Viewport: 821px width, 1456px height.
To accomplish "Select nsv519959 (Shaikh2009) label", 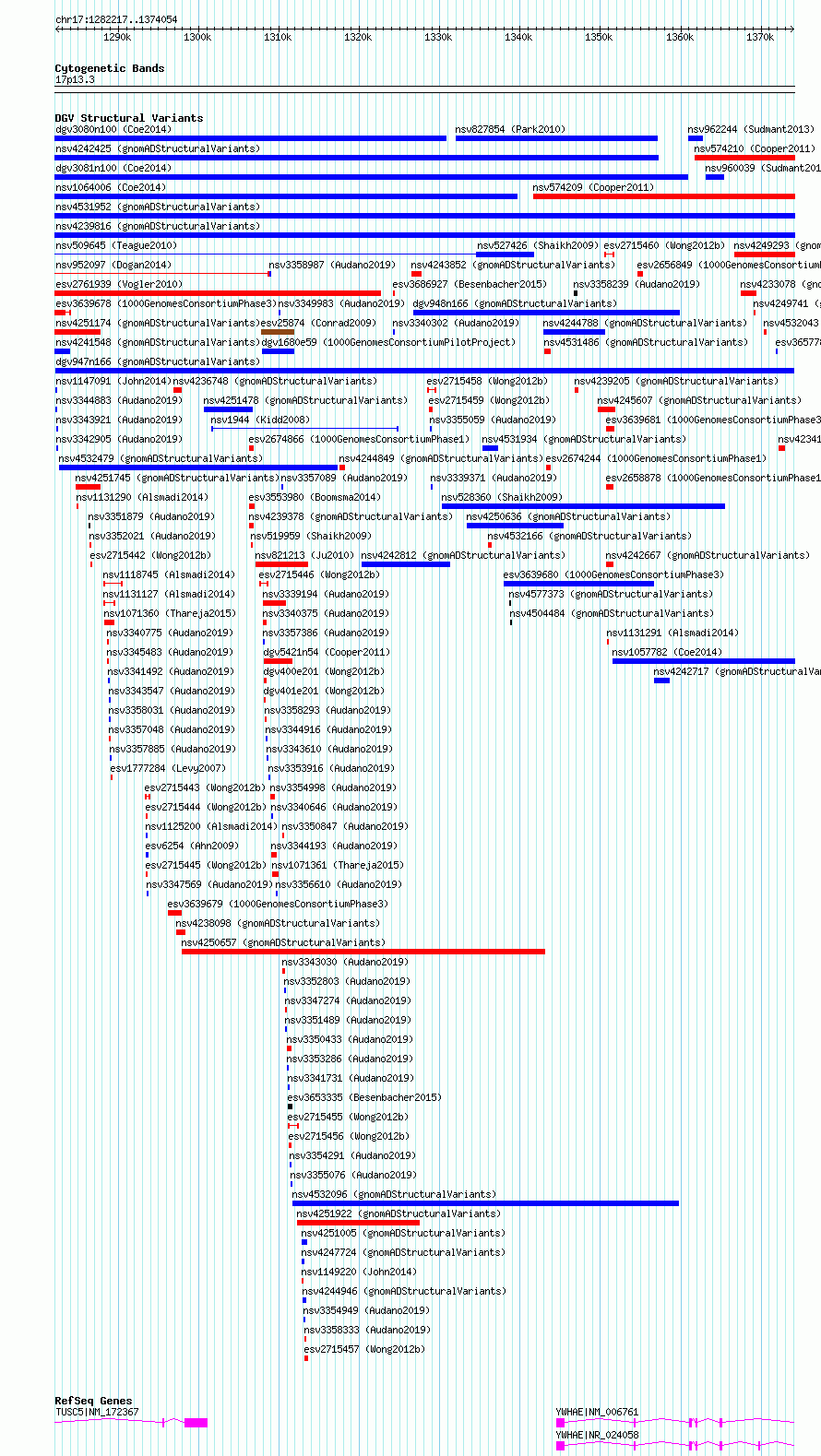I will (311, 536).
